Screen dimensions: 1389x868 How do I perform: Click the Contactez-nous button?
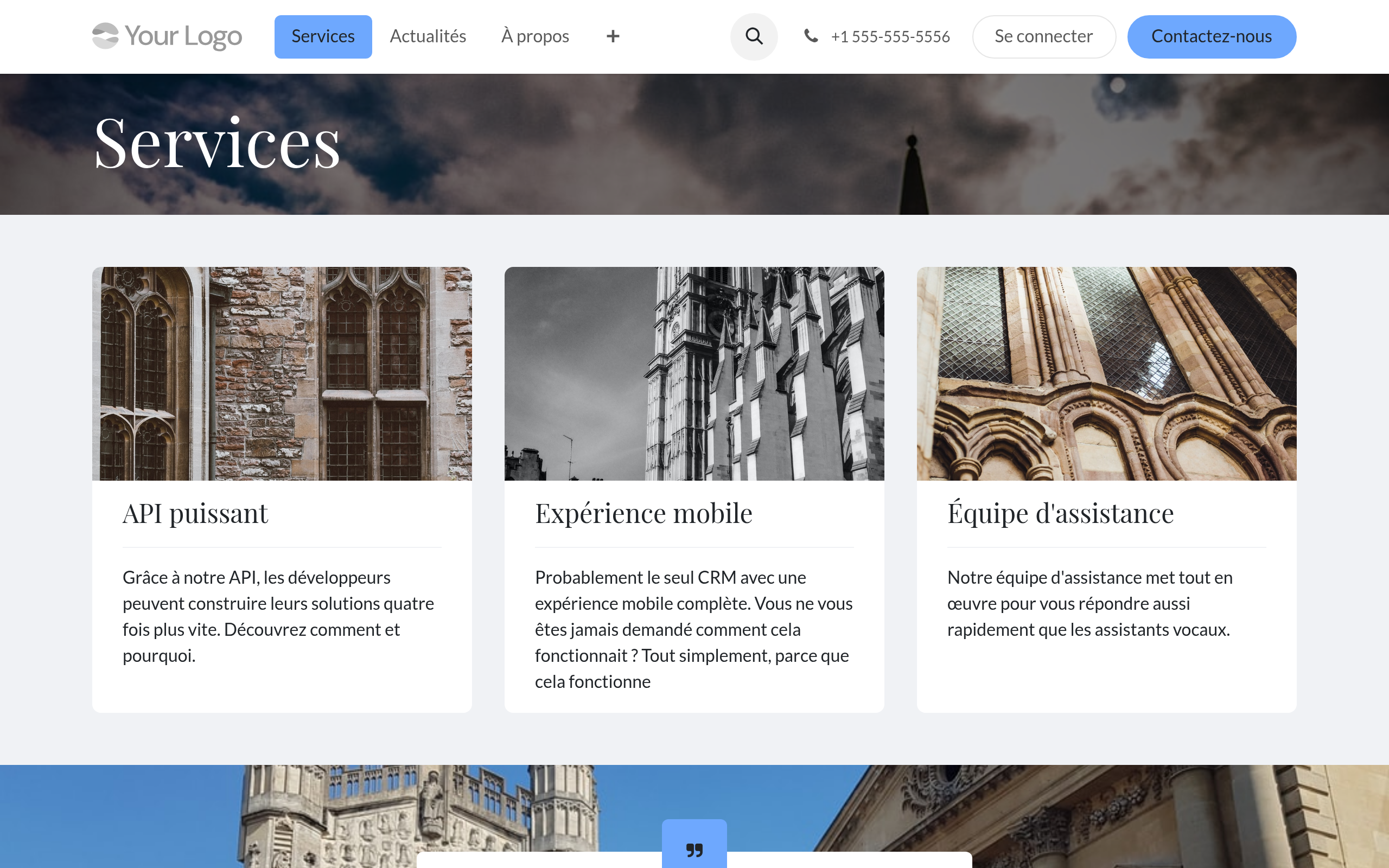pos(1211,36)
